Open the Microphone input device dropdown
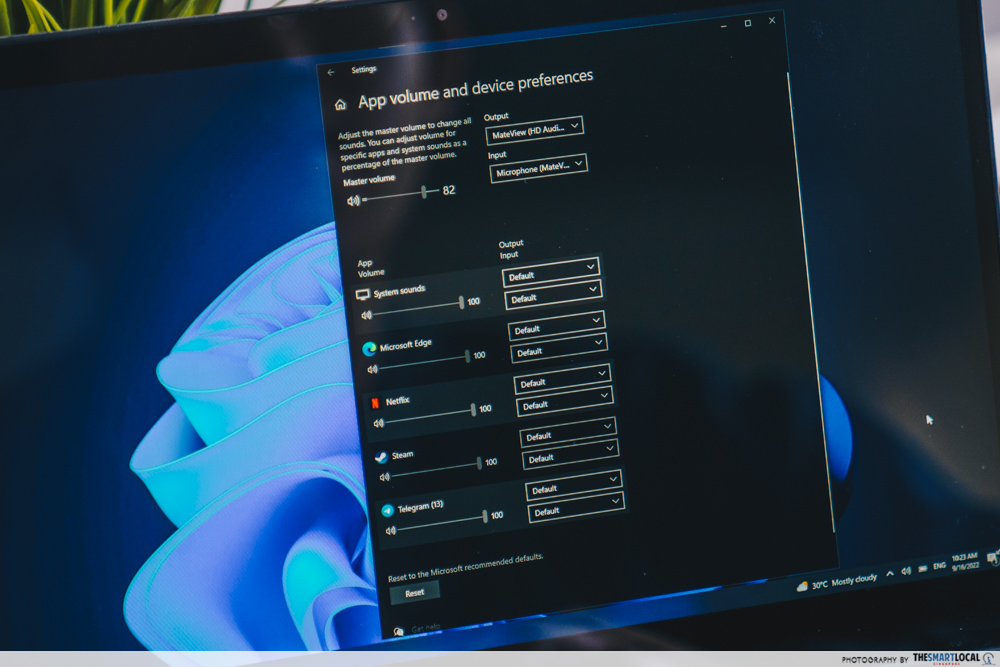This screenshot has width=1000, height=667. click(538, 168)
